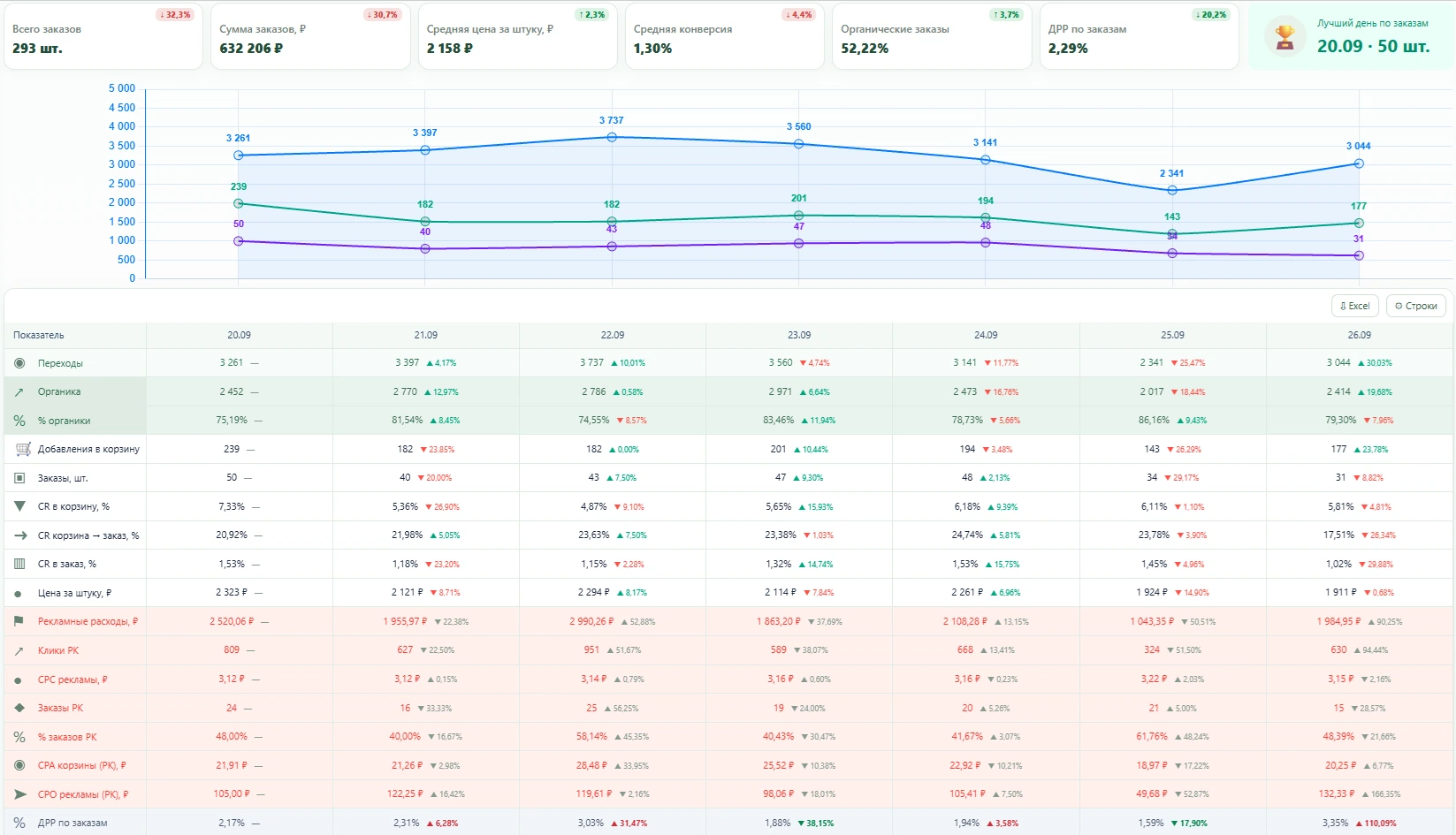Click the % органики percent icon
This screenshot has height=835, width=1456.
[19, 421]
